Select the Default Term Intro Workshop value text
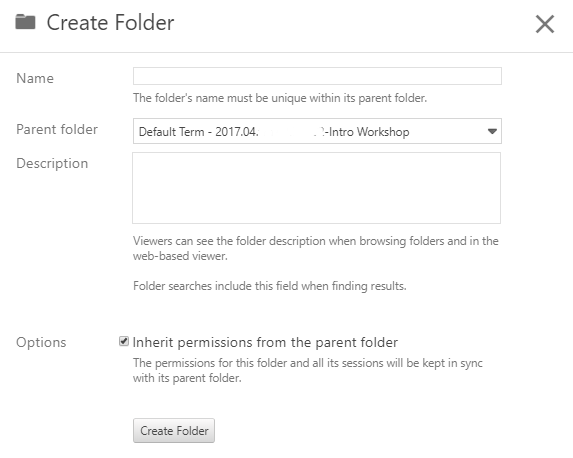Image resolution: width=573 pixels, height=458 pixels. click(274, 132)
